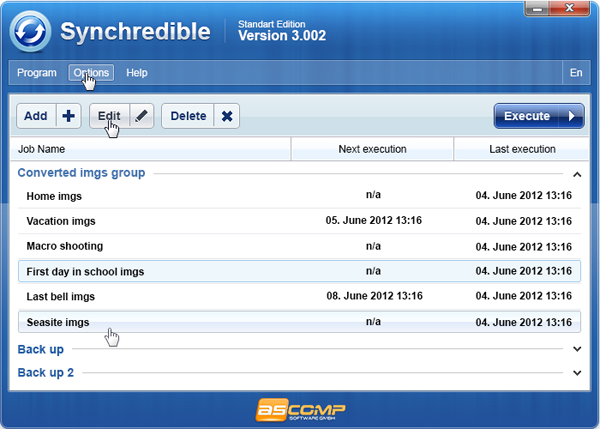This screenshot has width=600, height=429.
Task: Click the X icon beside Delete
Action: point(227,116)
